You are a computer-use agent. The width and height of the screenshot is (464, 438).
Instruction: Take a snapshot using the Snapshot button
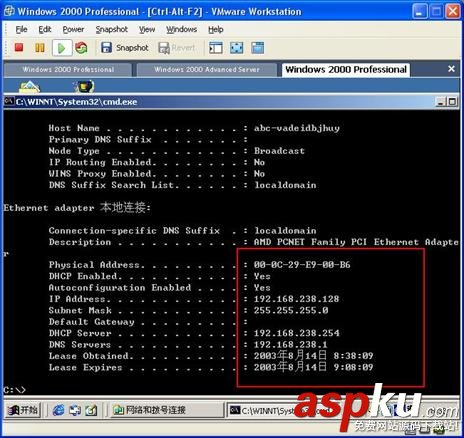tap(124, 48)
